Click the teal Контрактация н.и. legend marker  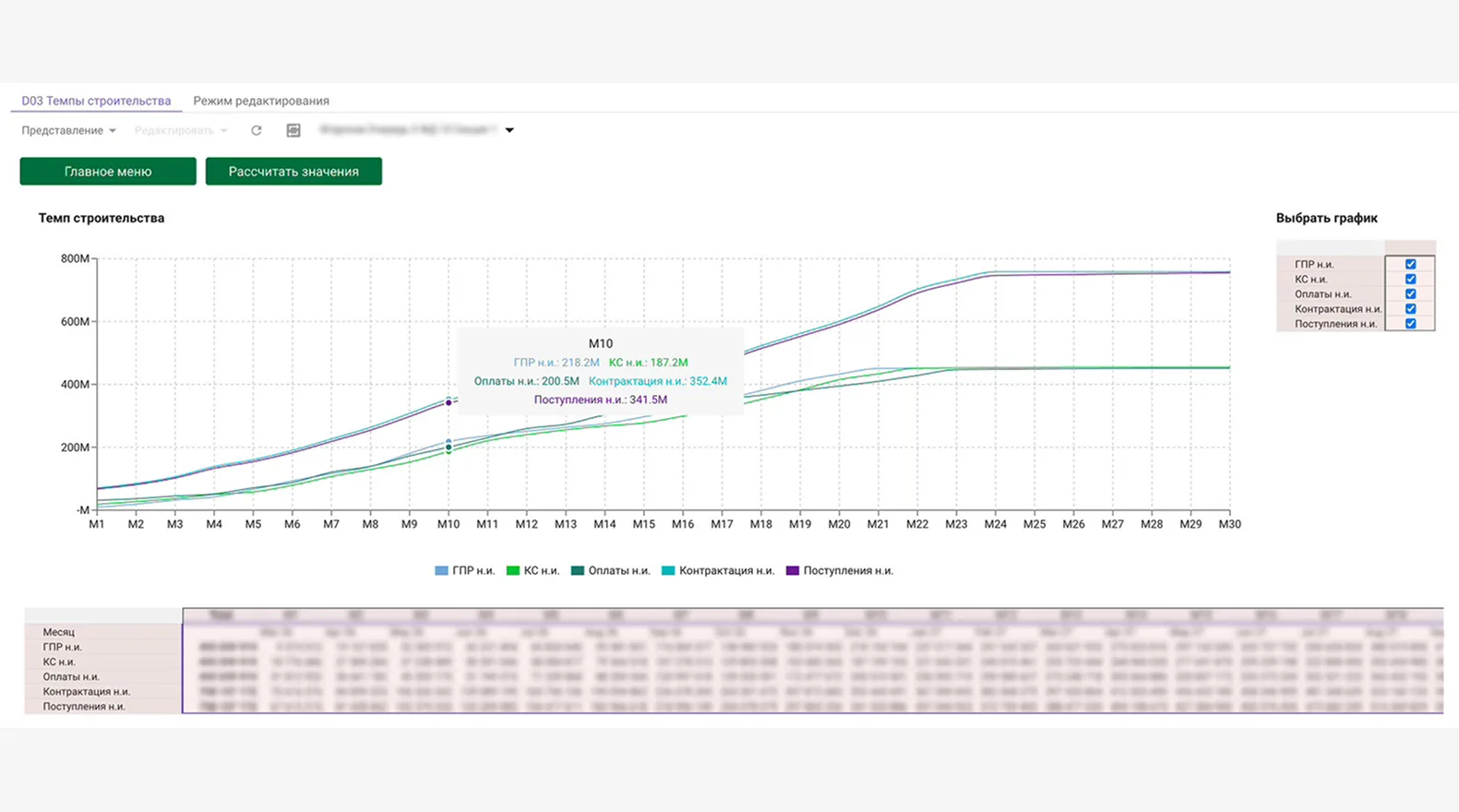coord(668,570)
